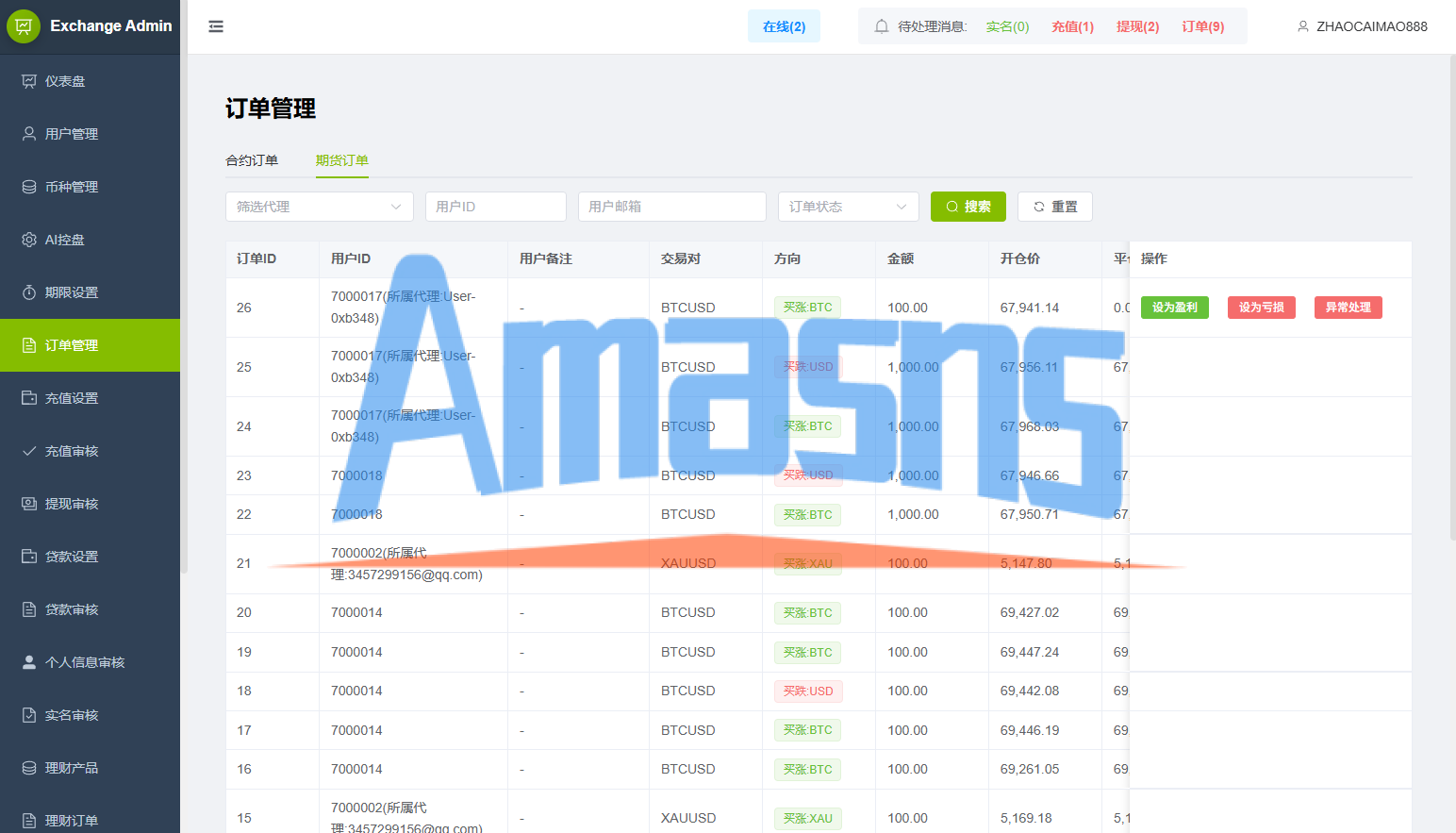This screenshot has width=1456, height=833.
Task: Select the 期货订单 tab
Action: (342, 160)
